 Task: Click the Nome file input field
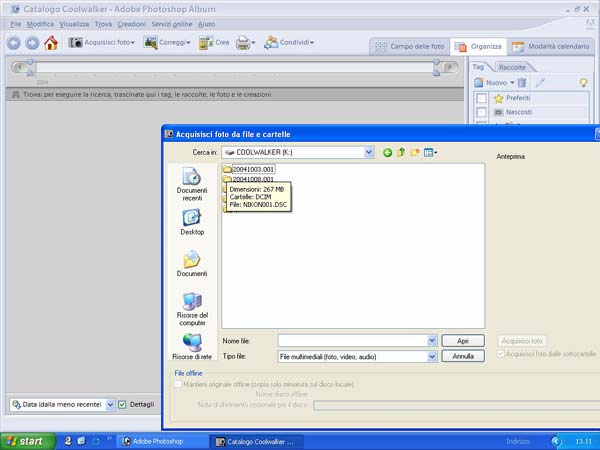352,341
